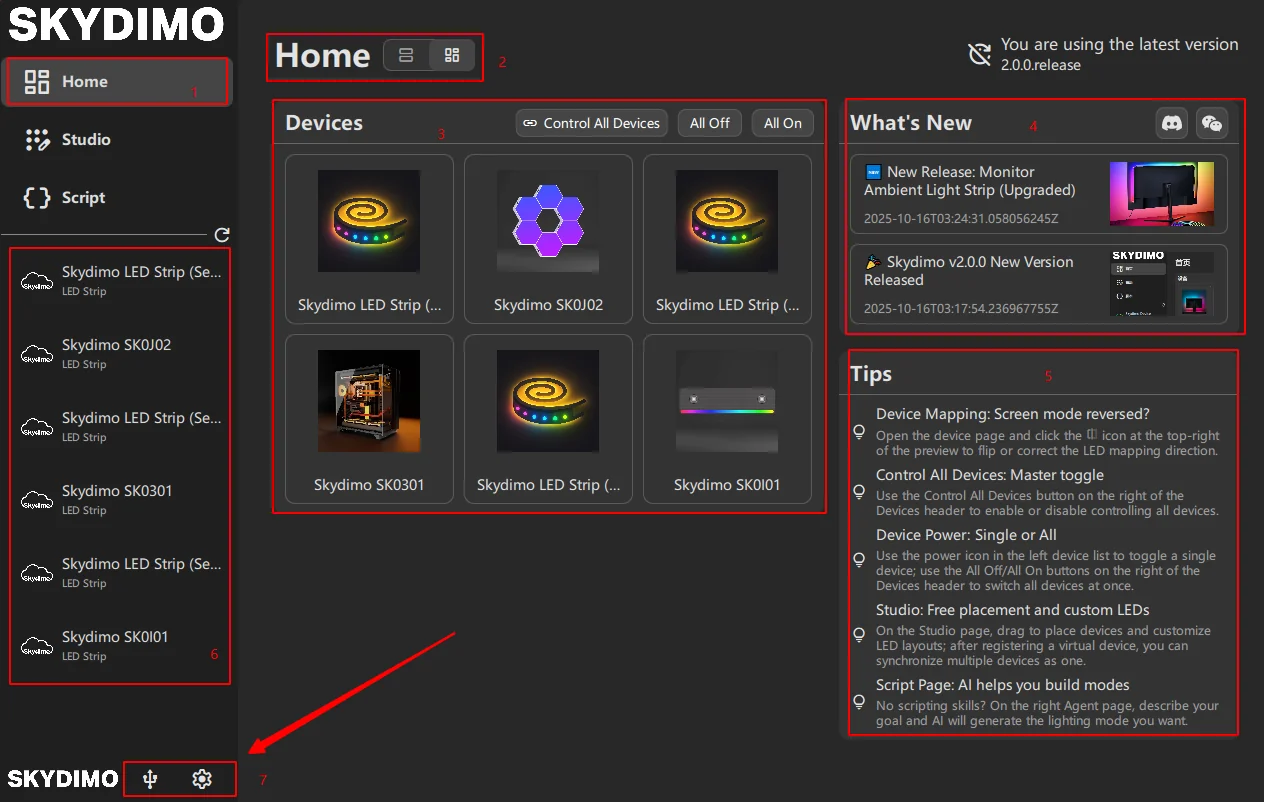
Task: Open the Skydimo SK0301 PC case card
Action: click(x=369, y=419)
